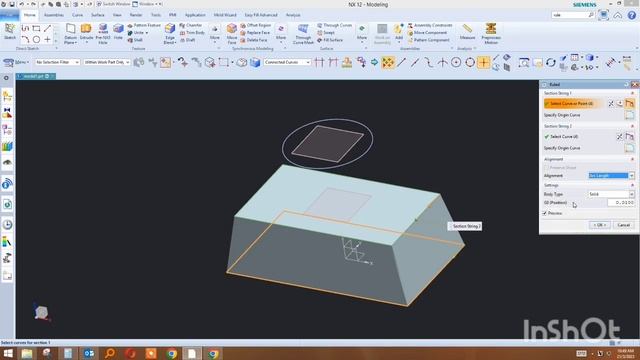Click Select Curve or Point for Section String 1
Screen dimensions: 640x360
click(x=573, y=104)
